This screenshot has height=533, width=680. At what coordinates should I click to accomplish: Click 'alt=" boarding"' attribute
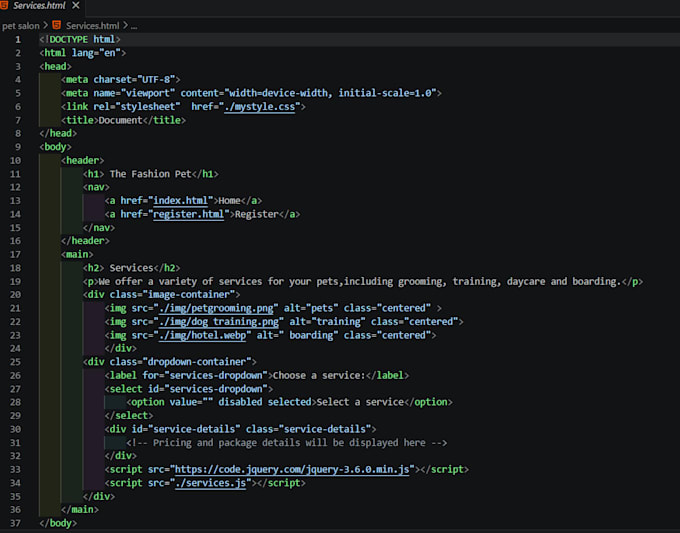298,335
